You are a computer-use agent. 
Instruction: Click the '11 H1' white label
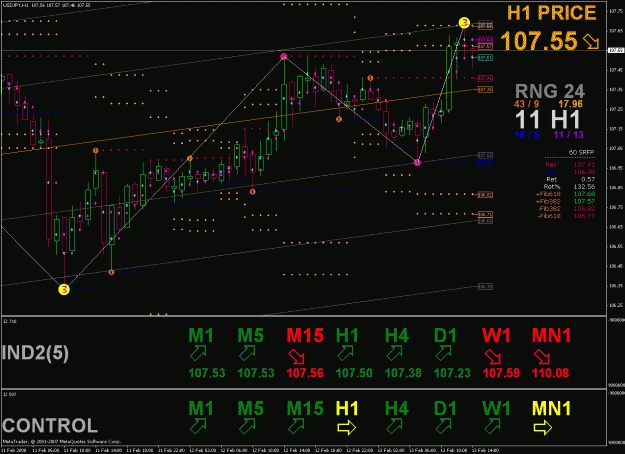pos(547,120)
